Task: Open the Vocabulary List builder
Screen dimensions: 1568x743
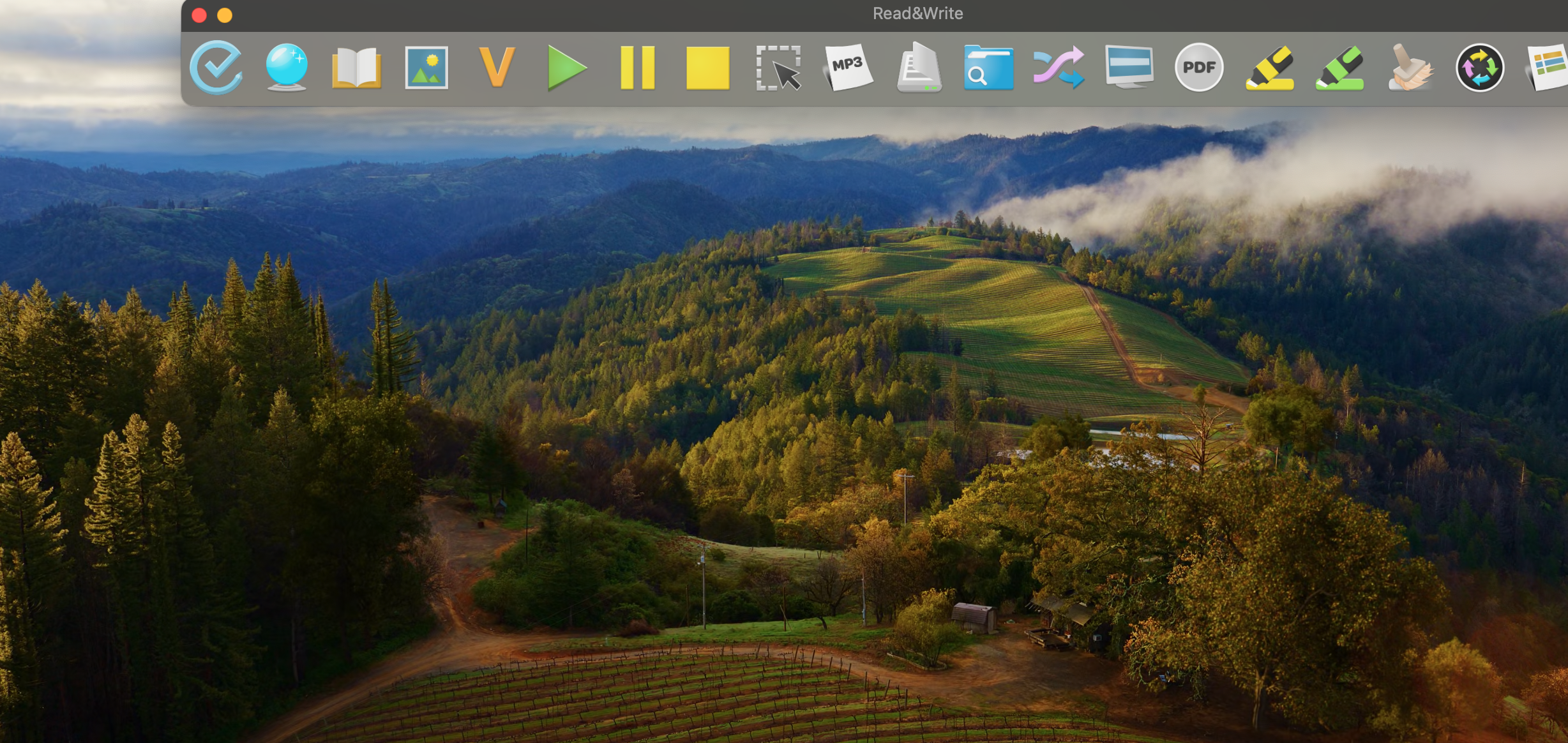Action: [x=1548, y=67]
